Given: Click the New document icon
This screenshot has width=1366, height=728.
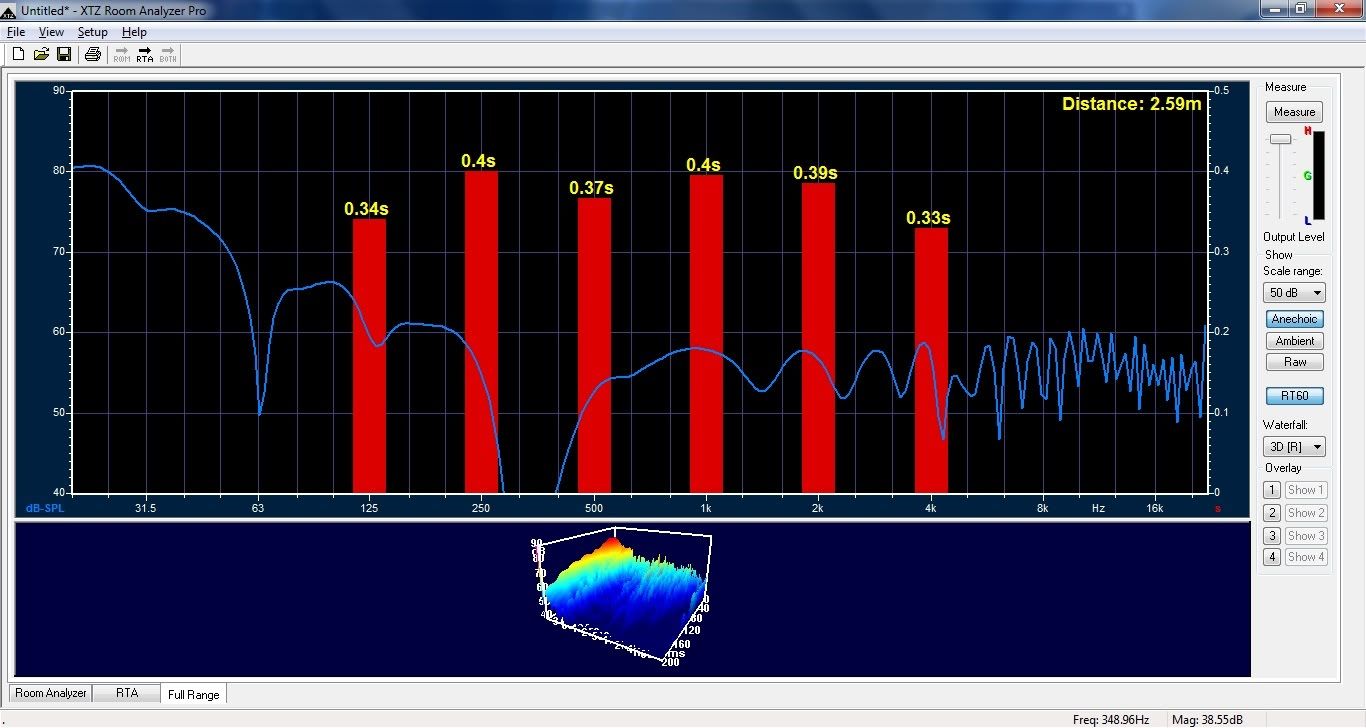Looking at the screenshot, I should [18, 54].
